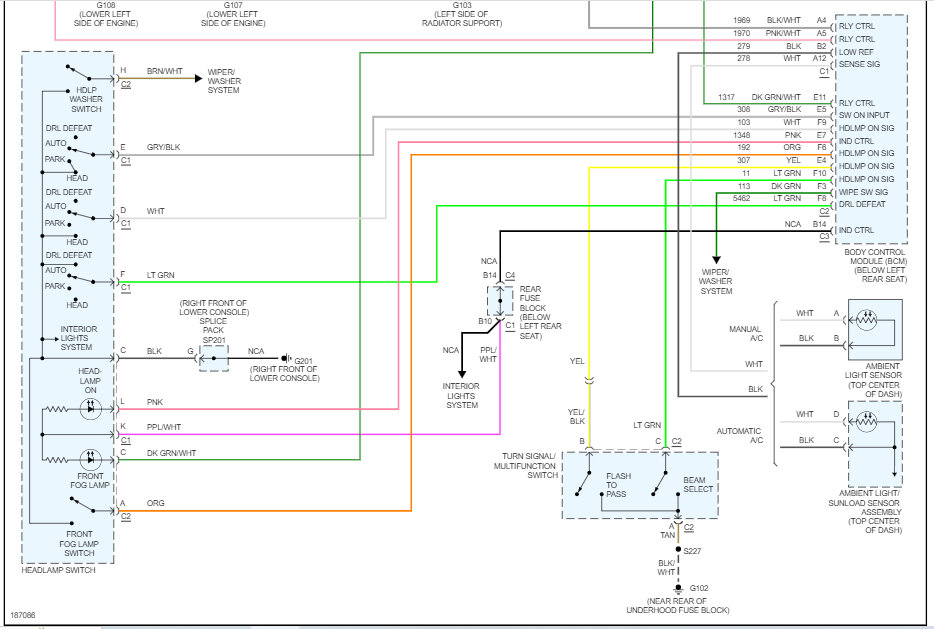Click the SW ON INPUT terminal label

point(864,115)
